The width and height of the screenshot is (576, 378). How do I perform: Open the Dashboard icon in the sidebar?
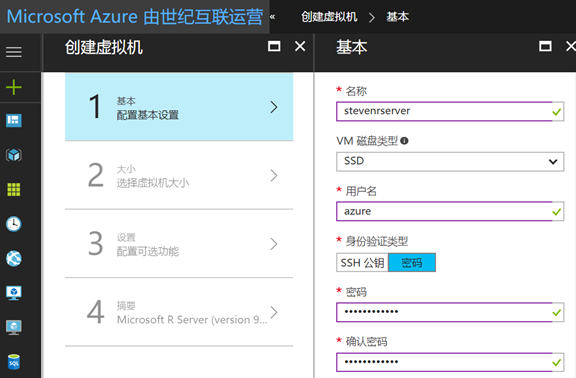pyautogui.click(x=14, y=120)
